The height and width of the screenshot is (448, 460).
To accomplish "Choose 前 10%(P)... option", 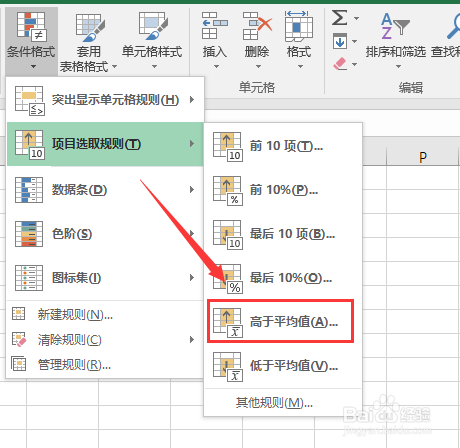I will 283,190.
